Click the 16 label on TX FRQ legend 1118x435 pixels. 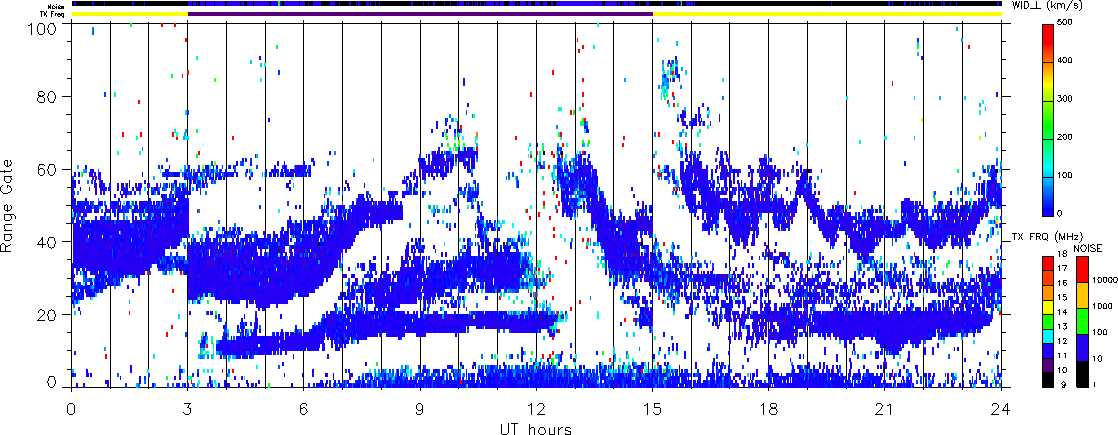coord(1061,283)
